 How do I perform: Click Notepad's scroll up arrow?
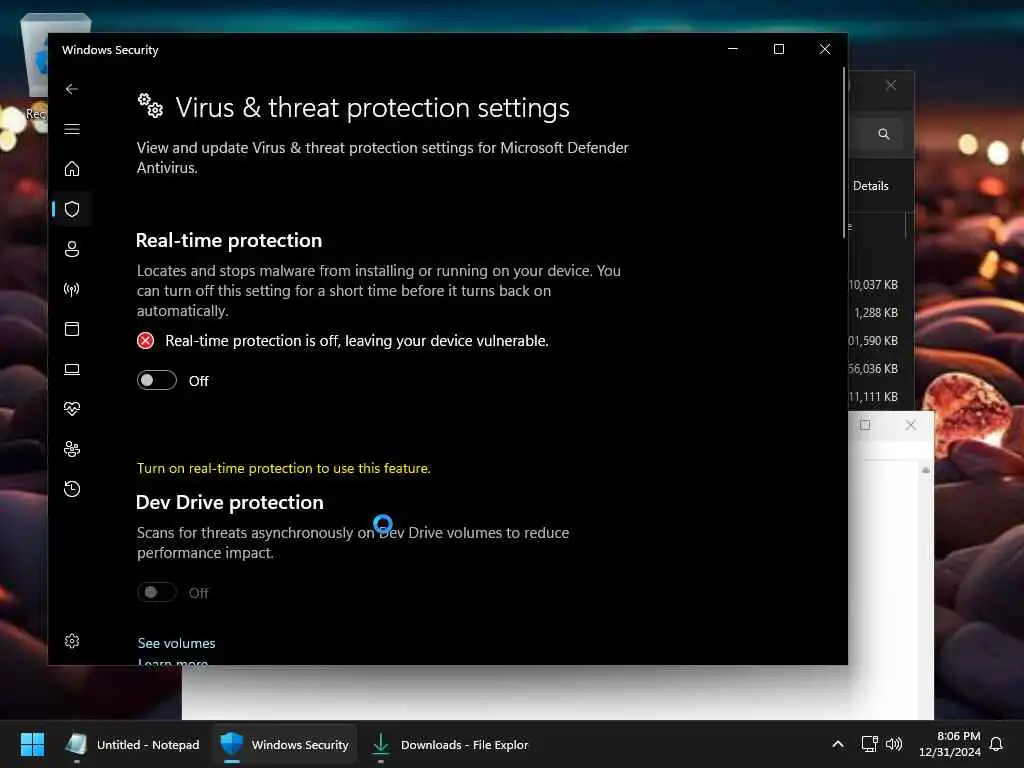click(925, 470)
